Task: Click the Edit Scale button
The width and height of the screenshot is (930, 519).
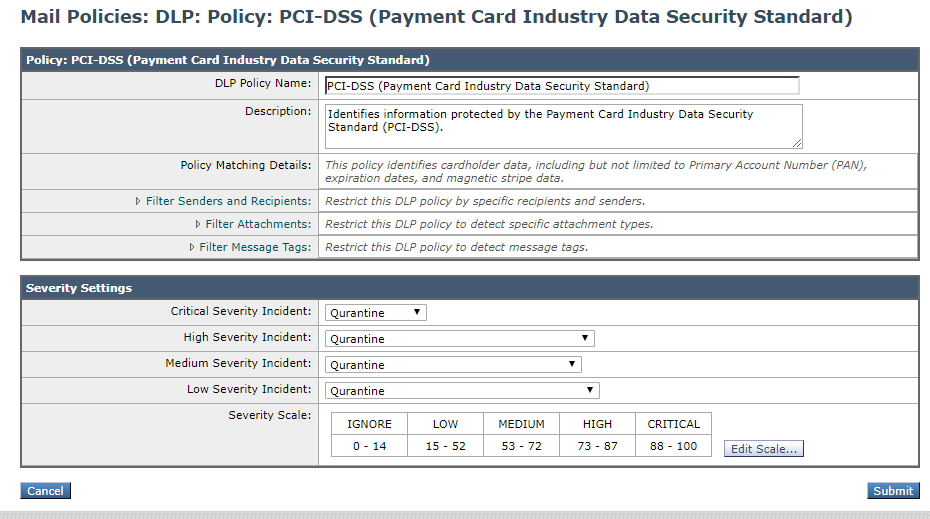Action: click(x=764, y=448)
